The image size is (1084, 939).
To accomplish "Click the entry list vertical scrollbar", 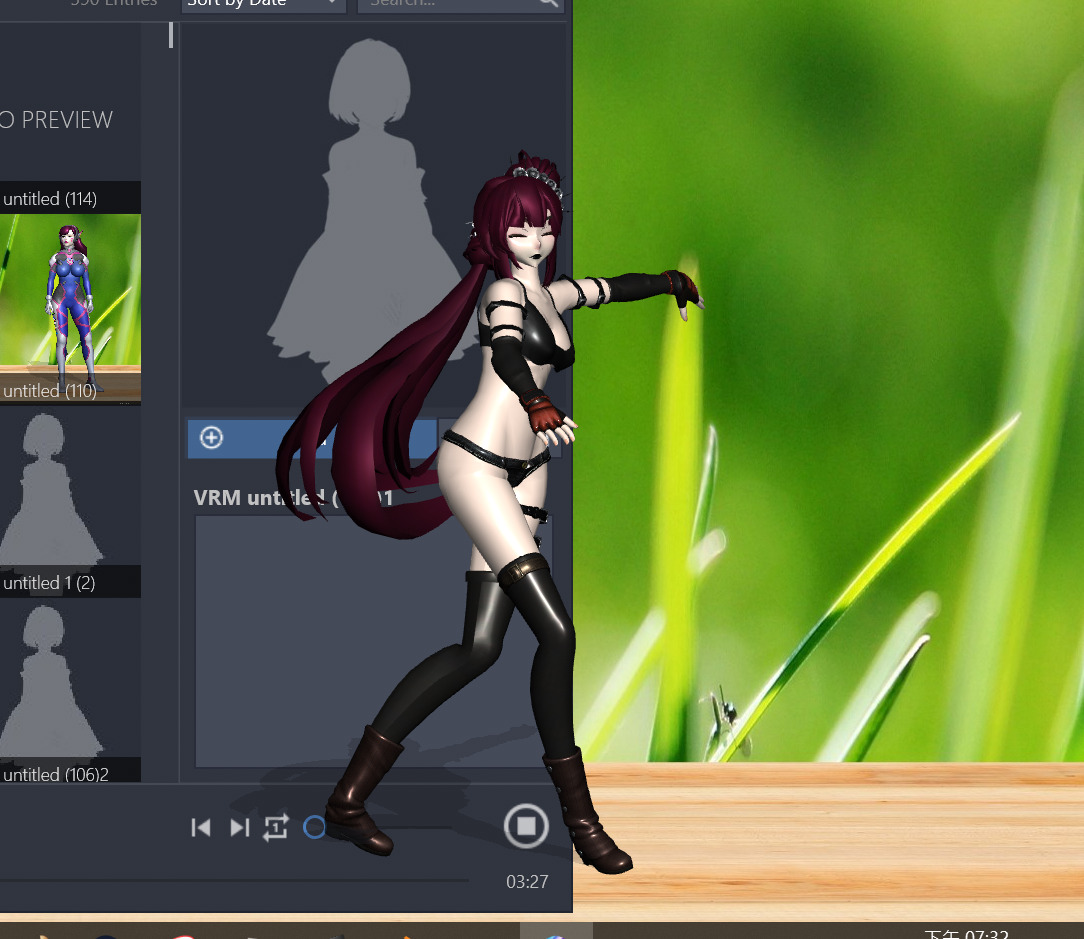I will (171, 35).
